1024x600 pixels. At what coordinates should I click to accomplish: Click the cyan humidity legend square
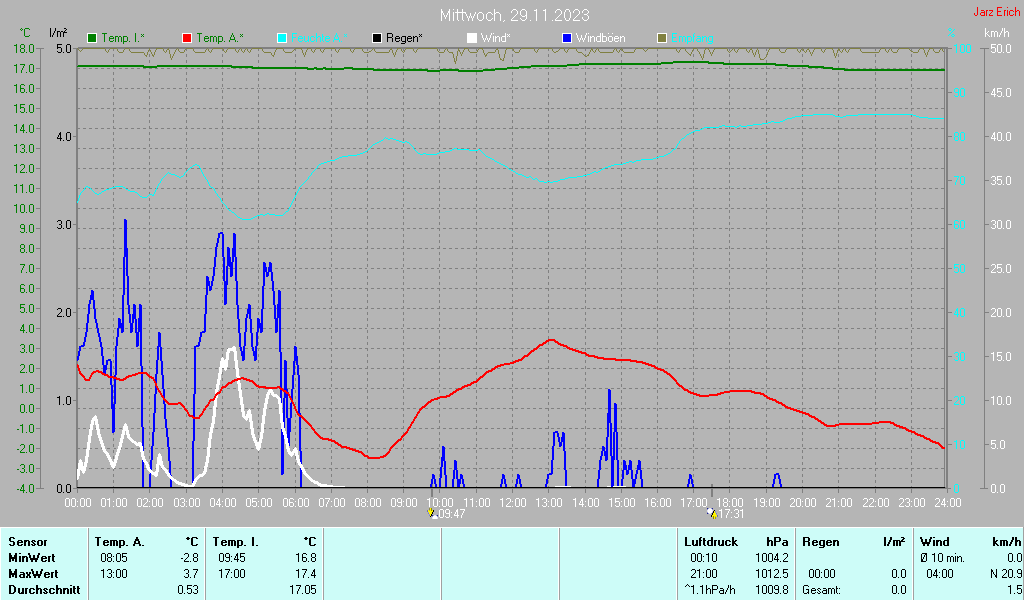[282, 38]
